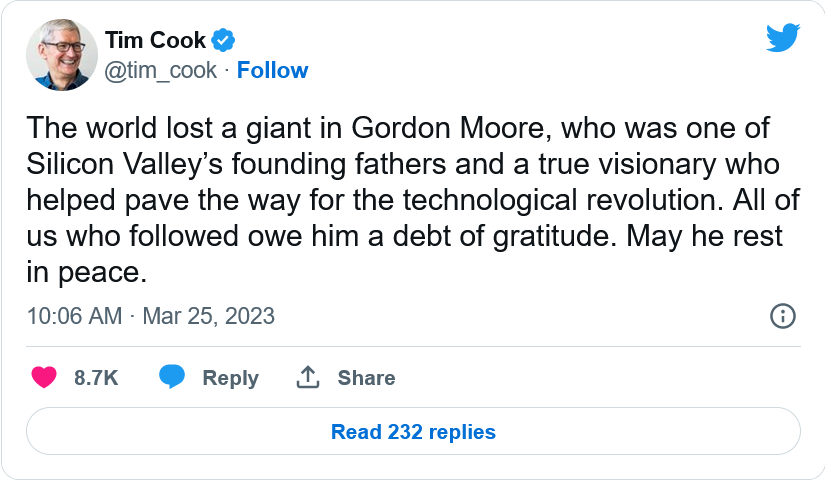This screenshot has height=480, width=825.
Task: Click the Twitter bird logo
Action: 783,38
